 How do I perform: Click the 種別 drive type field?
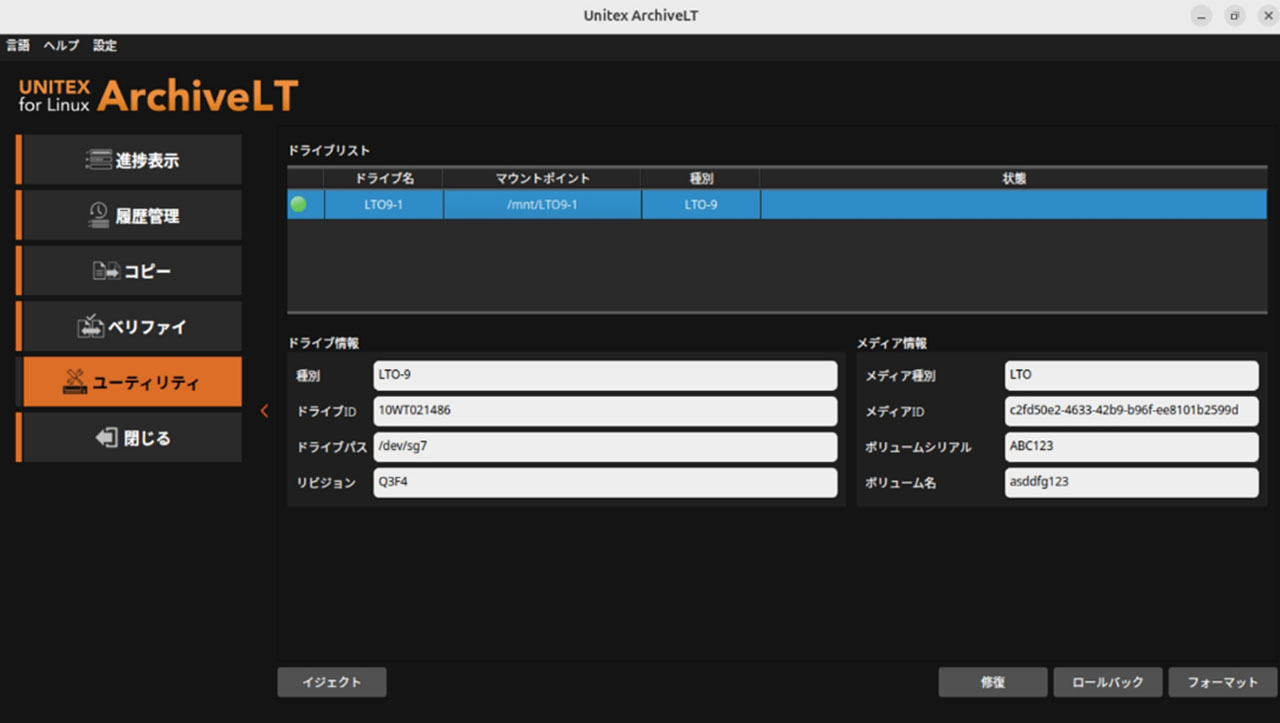coord(605,375)
